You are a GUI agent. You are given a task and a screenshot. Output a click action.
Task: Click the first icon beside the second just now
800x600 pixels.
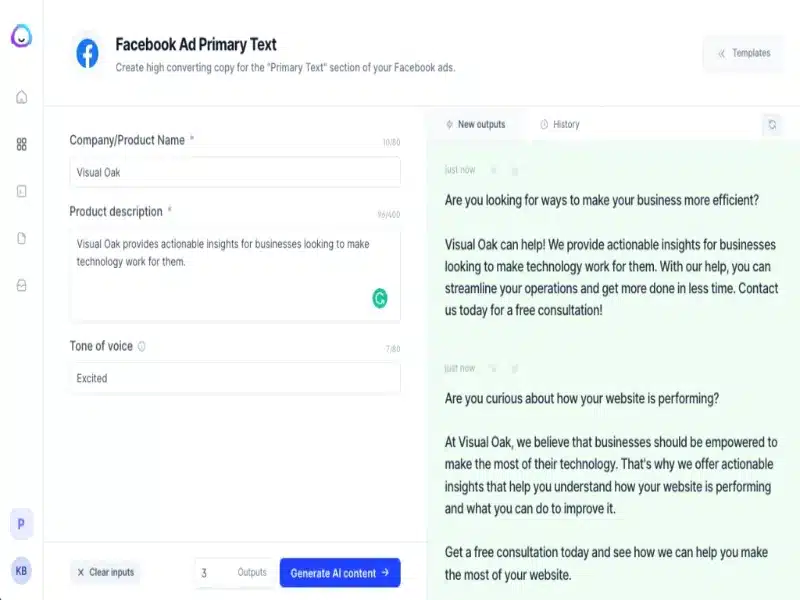[x=493, y=368]
